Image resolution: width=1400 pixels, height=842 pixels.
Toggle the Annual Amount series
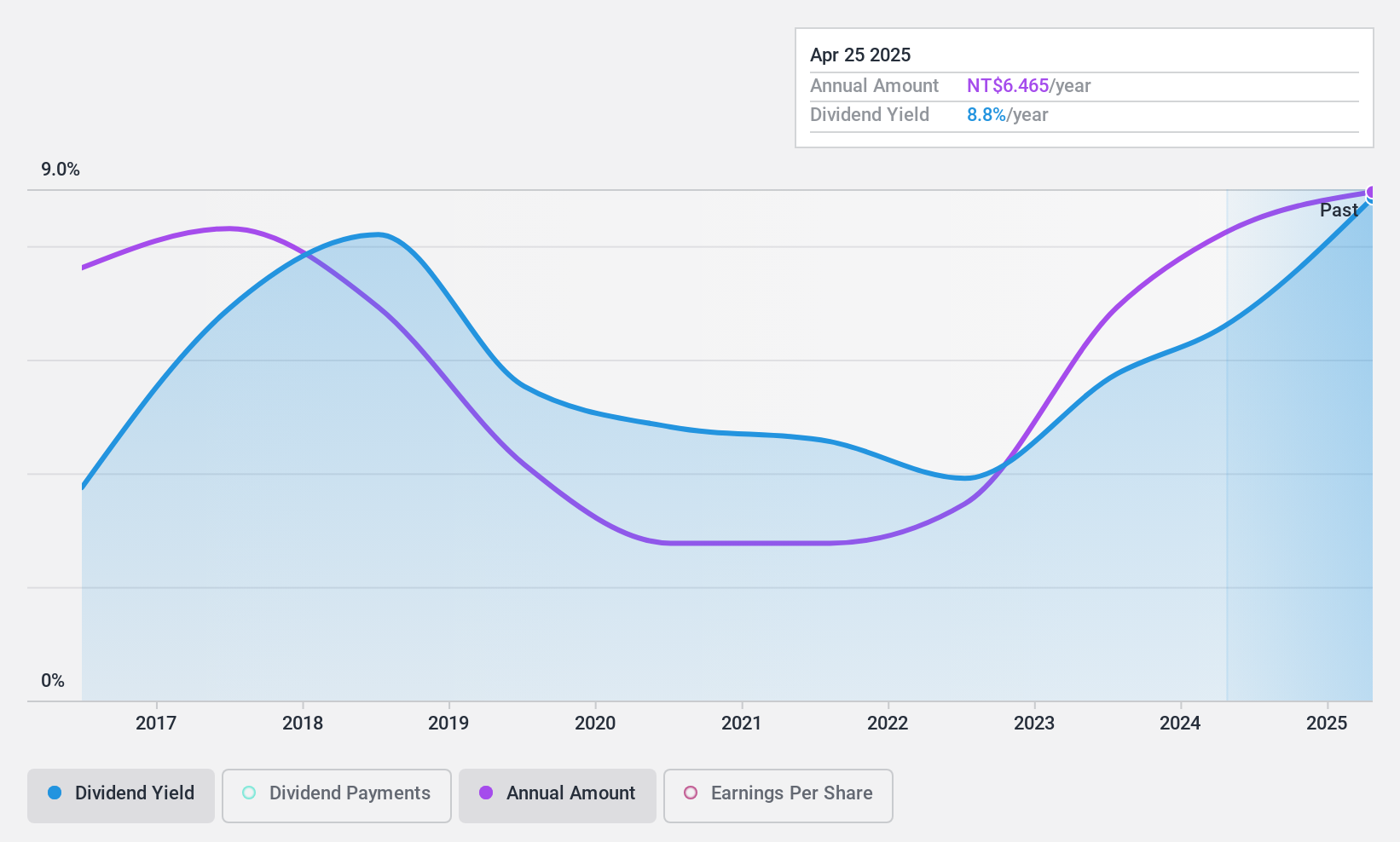558,796
